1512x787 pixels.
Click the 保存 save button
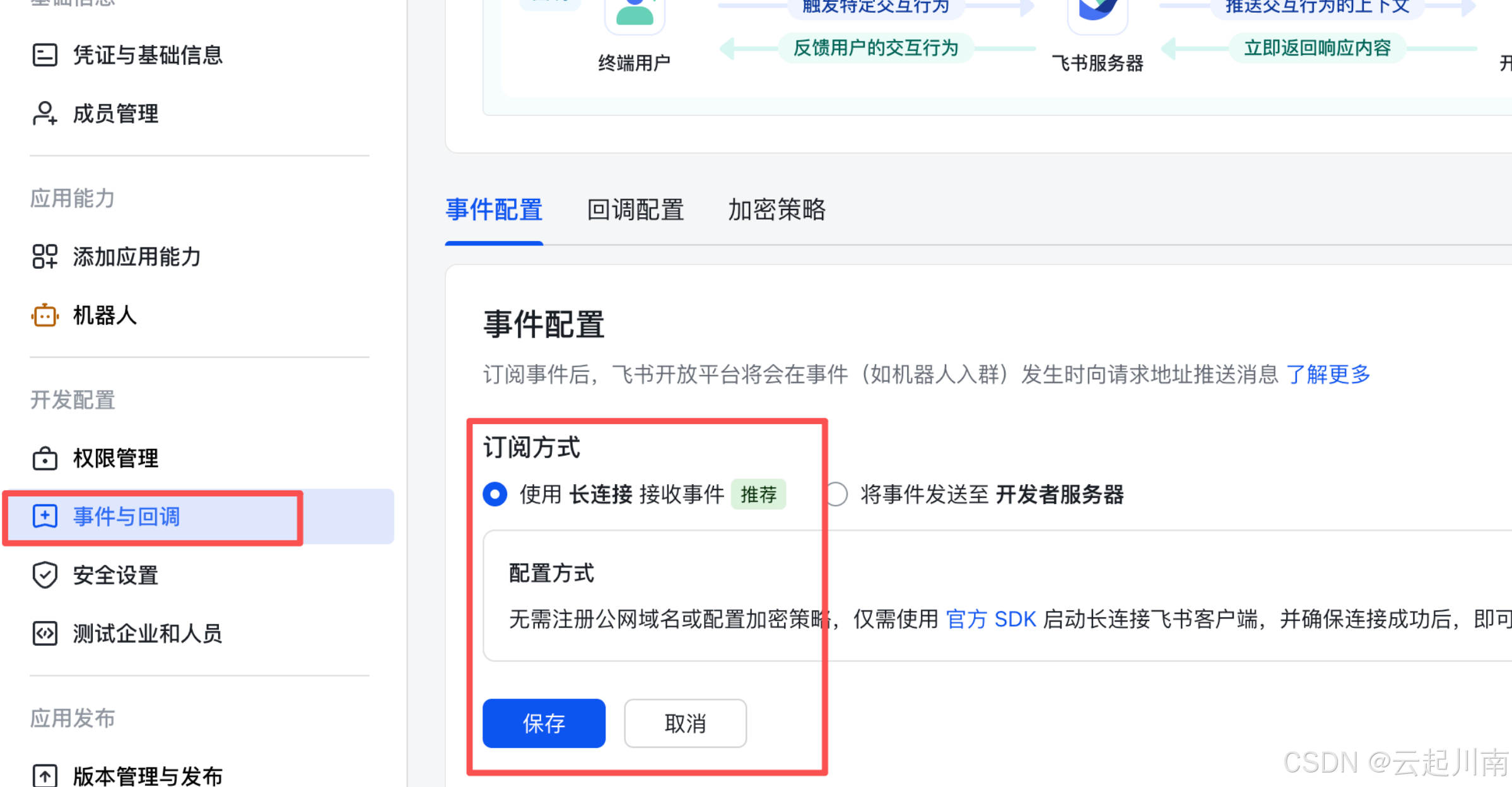(543, 723)
